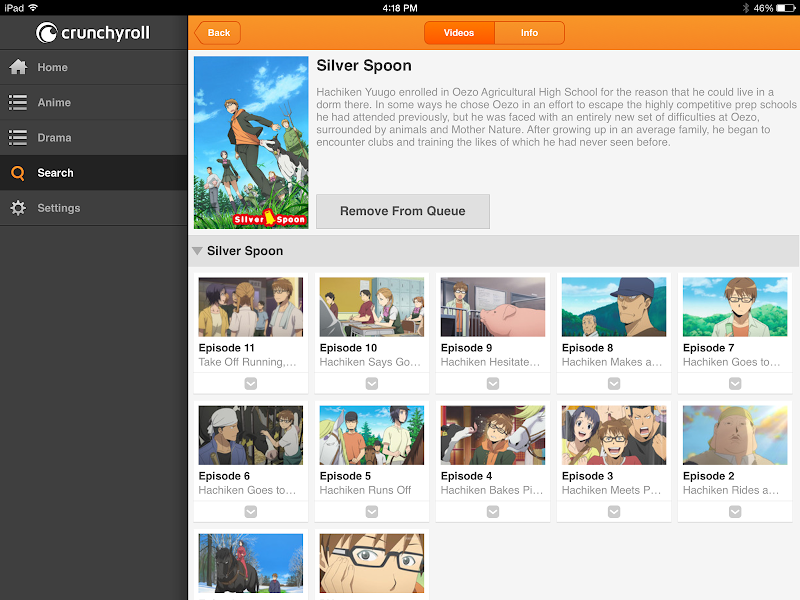800x600 pixels.
Task: Click 'Hachiken Says Go…' subtitle
Action: pyautogui.click(x=370, y=362)
